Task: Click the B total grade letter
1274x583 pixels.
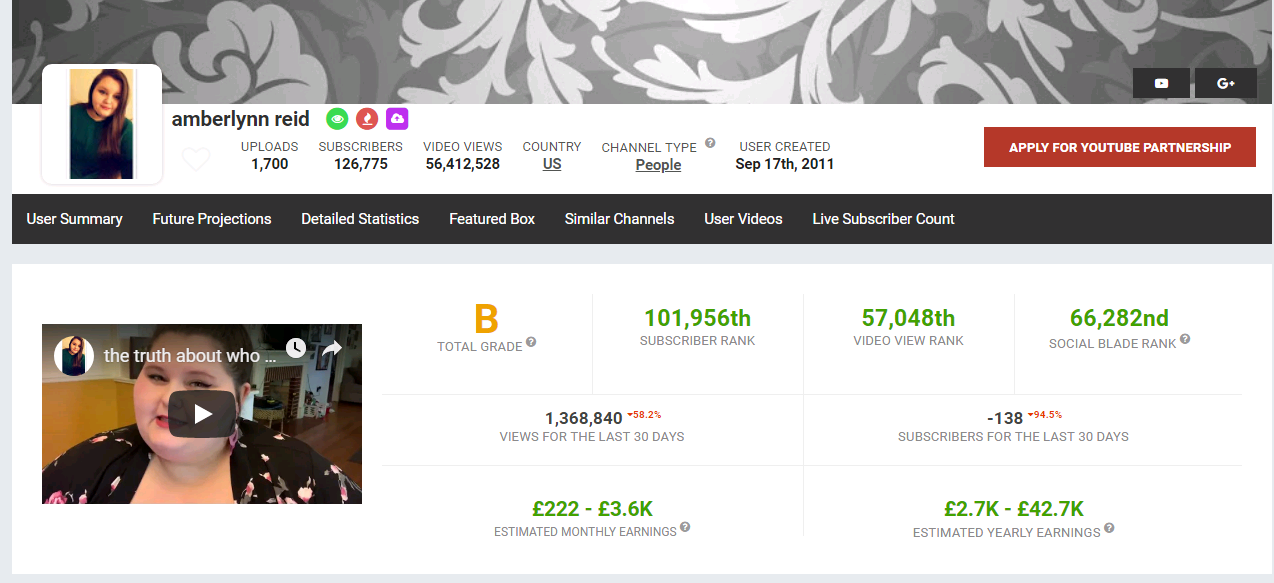Action: coord(486,319)
